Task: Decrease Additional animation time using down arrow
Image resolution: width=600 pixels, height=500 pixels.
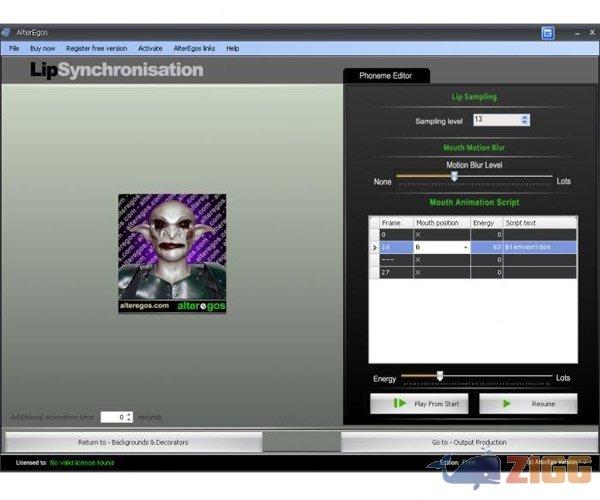Action: coord(129,420)
